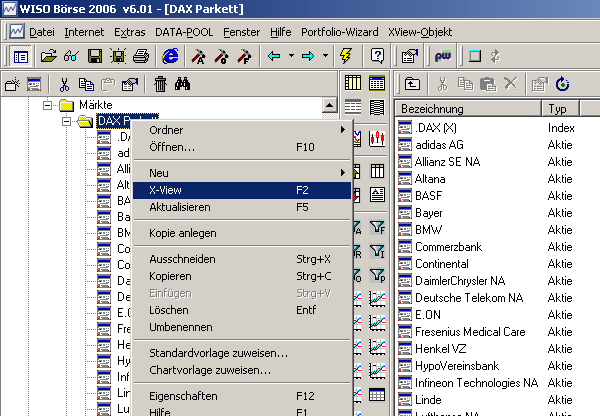Select Infineon Technologies NA in the list
Viewport: 600px width, 416px height.
[476, 383]
